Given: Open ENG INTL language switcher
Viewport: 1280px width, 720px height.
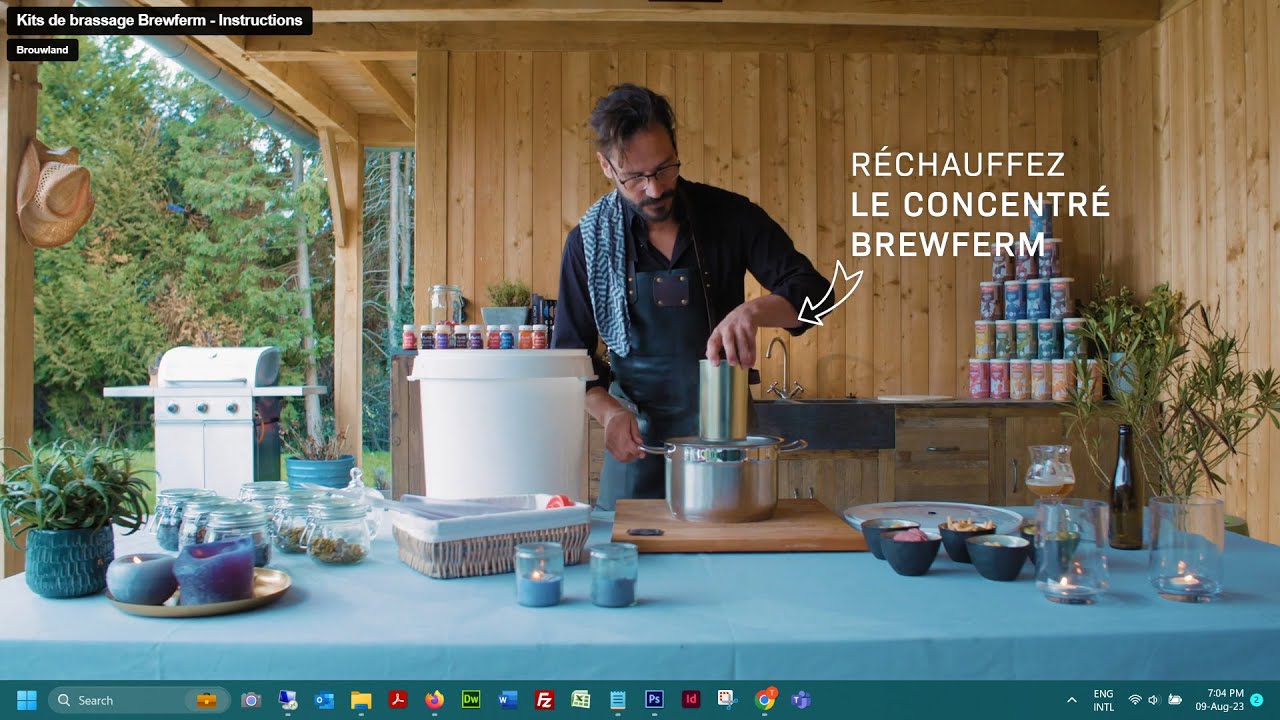Looking at the screenshot, I should click(1104, 700).
